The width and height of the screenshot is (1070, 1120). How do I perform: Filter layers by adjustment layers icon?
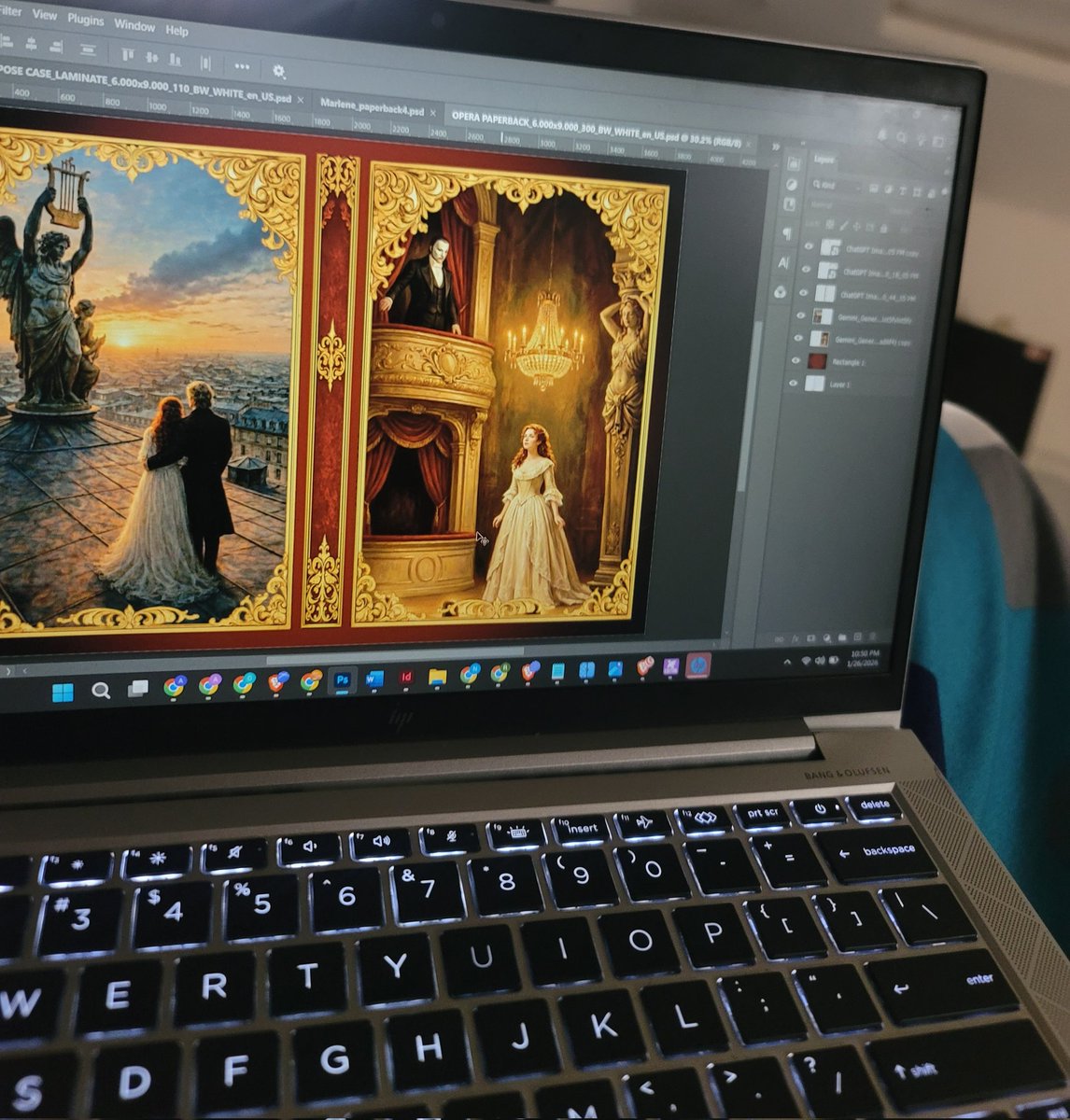(x=887, y=189)
